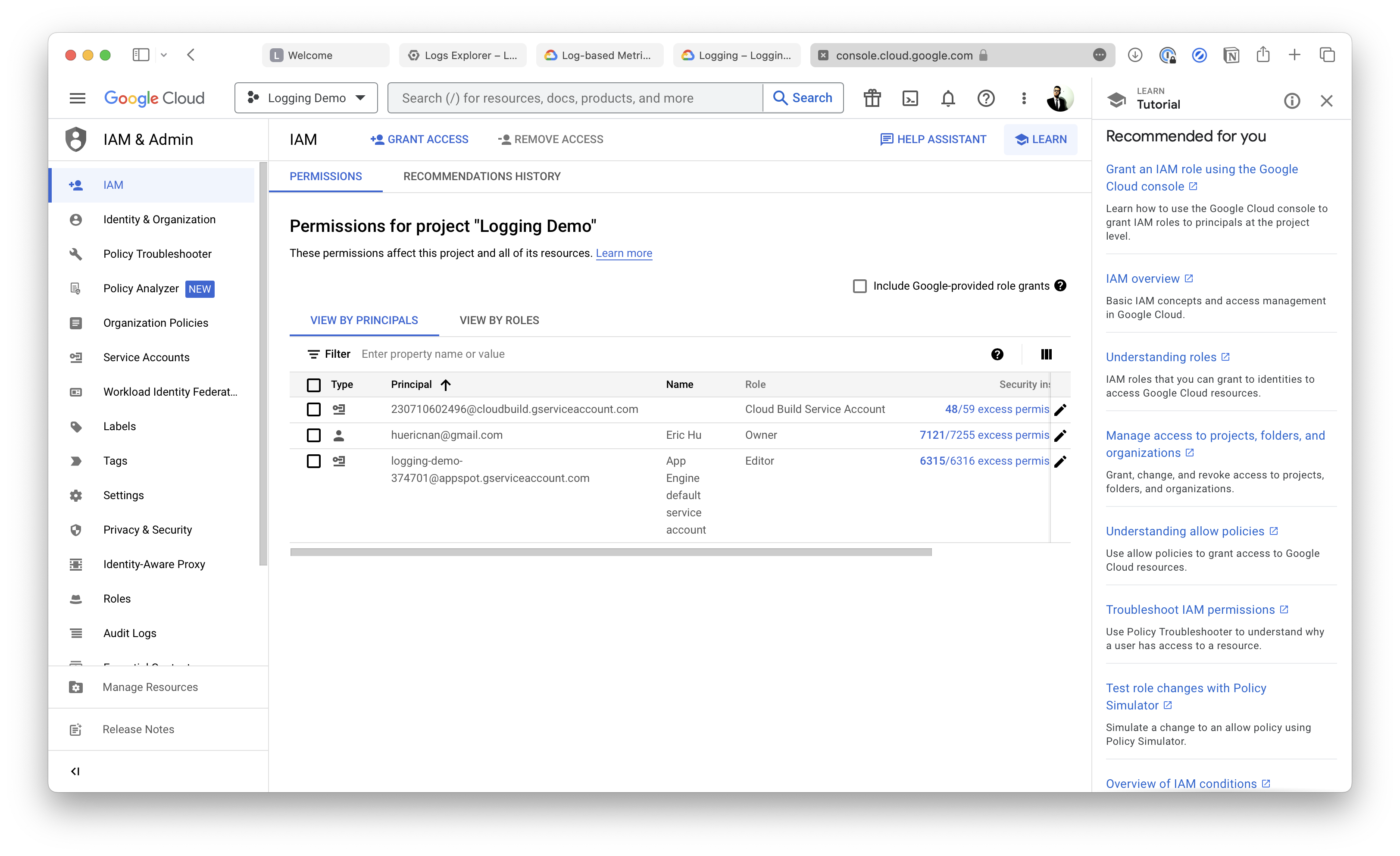
Task: Click Remove Access button
Action: click(x=550, y=139)
